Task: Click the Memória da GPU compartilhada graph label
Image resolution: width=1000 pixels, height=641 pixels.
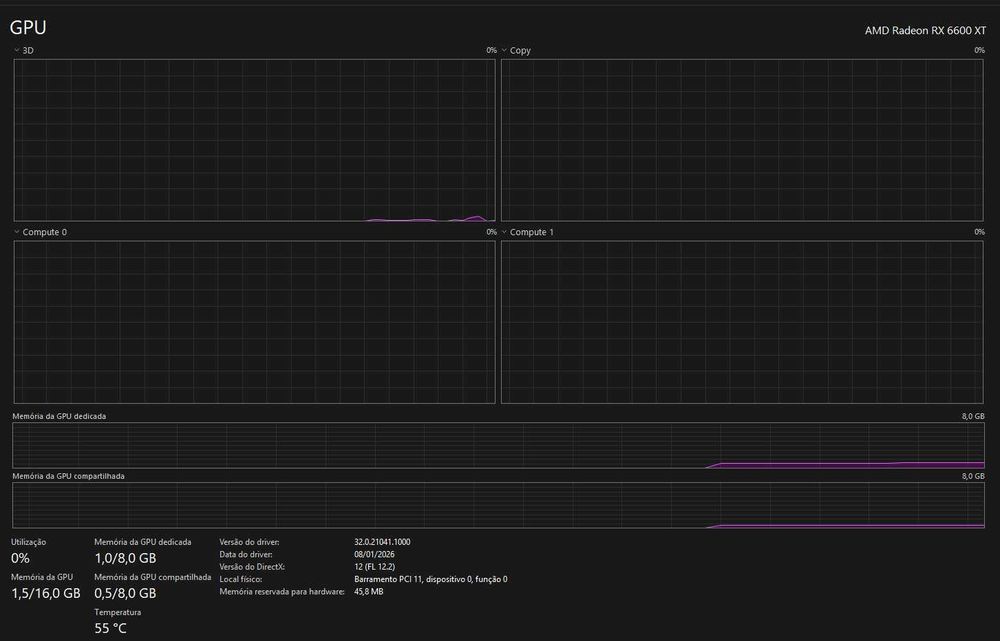Action: pyautogui.click(x=68, y=476)
